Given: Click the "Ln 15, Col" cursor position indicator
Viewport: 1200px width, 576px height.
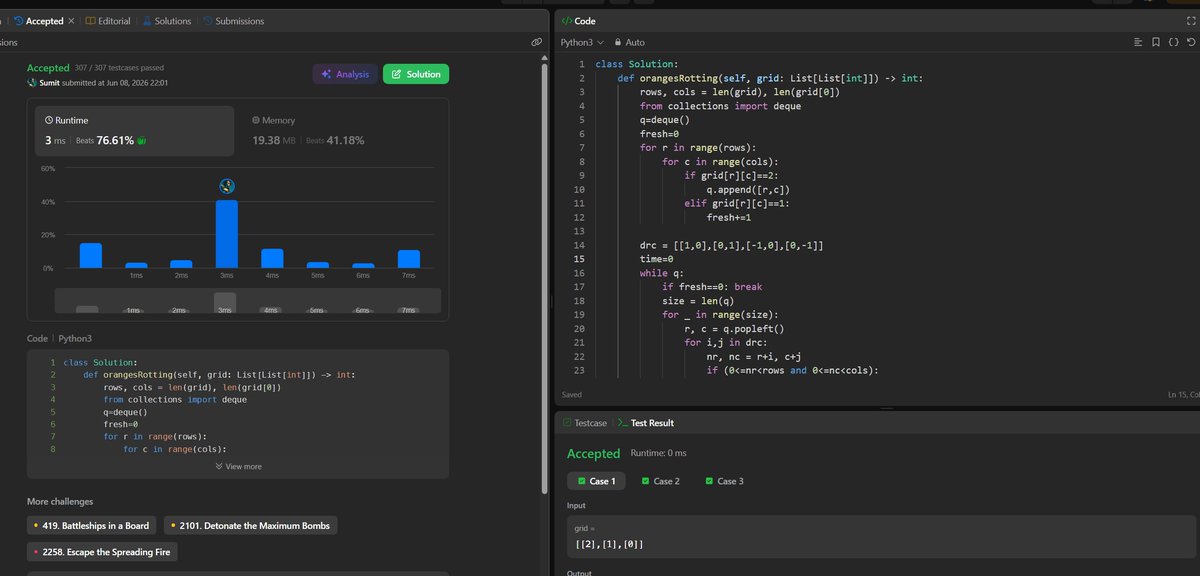Looking at the screenshot, I should pos(1182,395).
